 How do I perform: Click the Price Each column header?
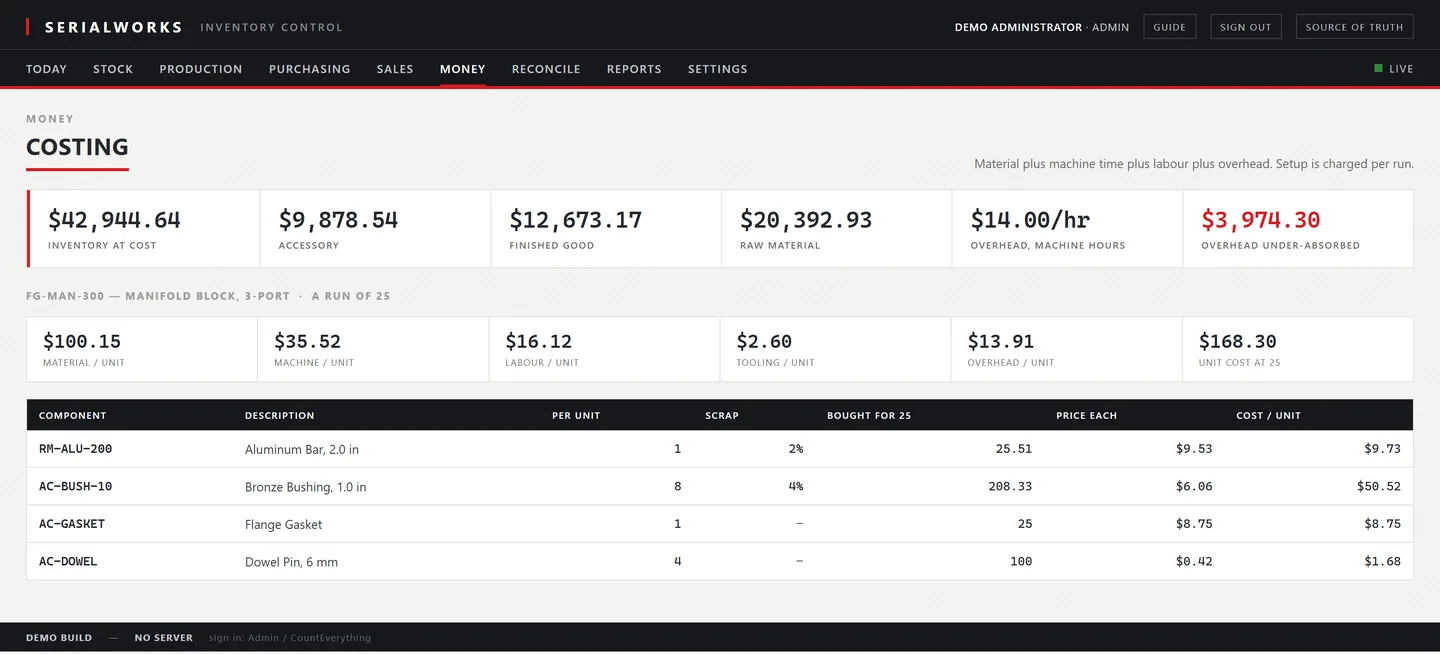[1086, 415]
